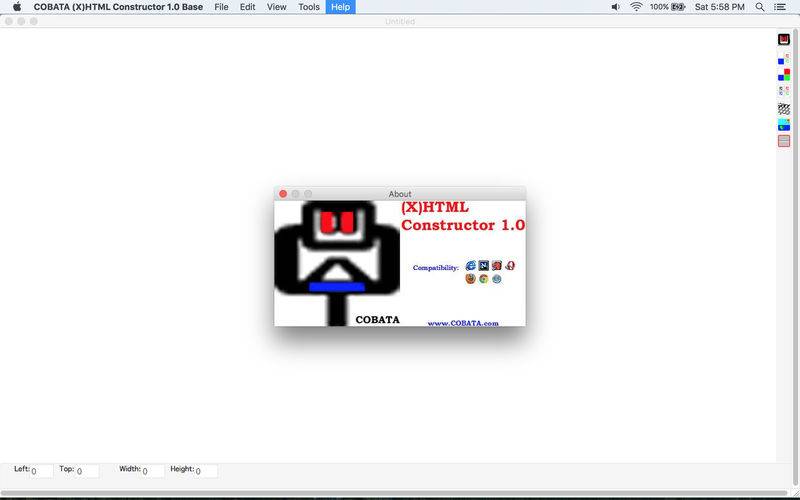The height and width of the screenshot is (500, 800).
Task: Click the Internet Explorer compatibility icon
Action: [470, 266]
